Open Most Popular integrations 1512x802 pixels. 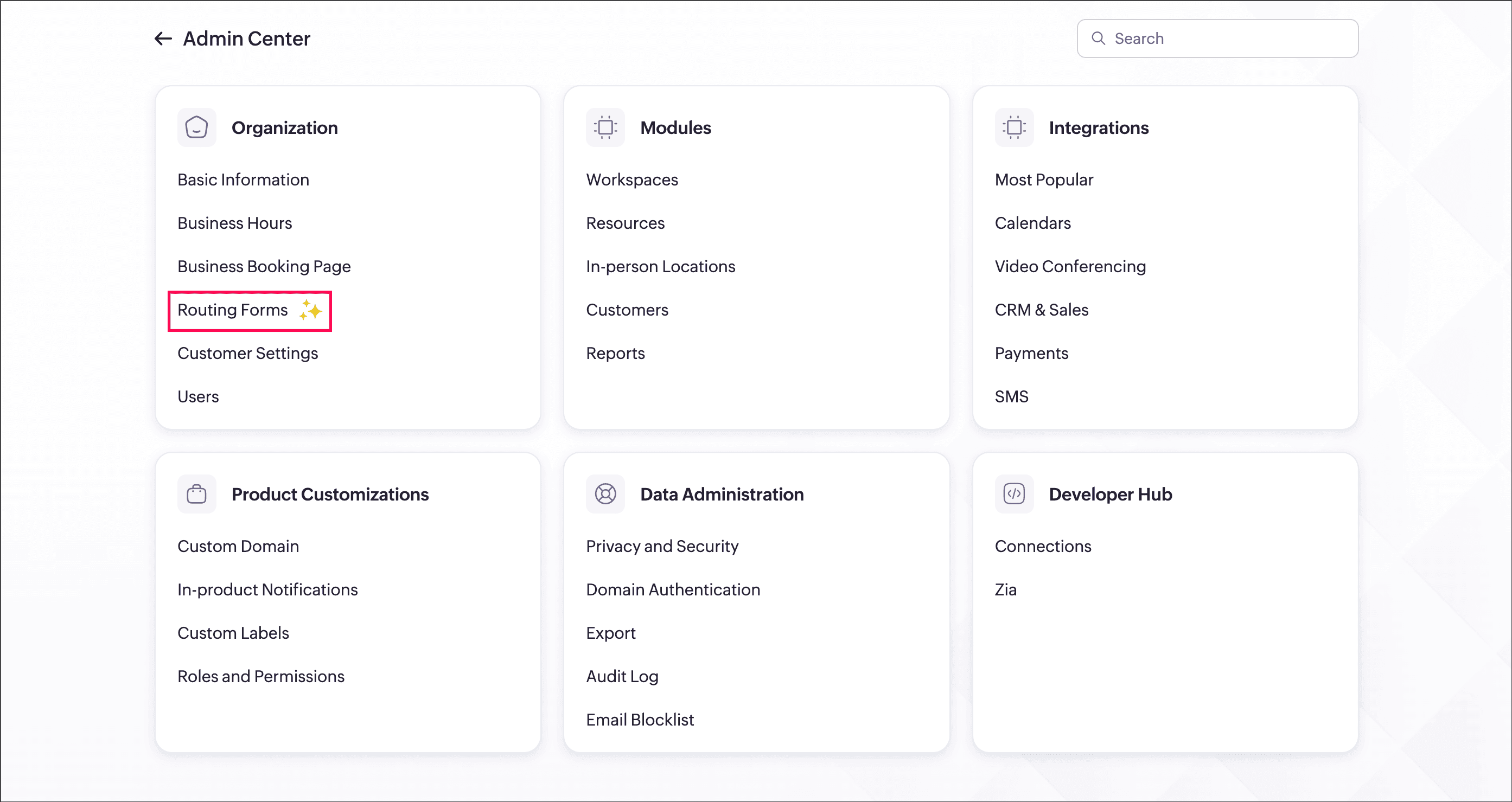tap(1044, 179)
